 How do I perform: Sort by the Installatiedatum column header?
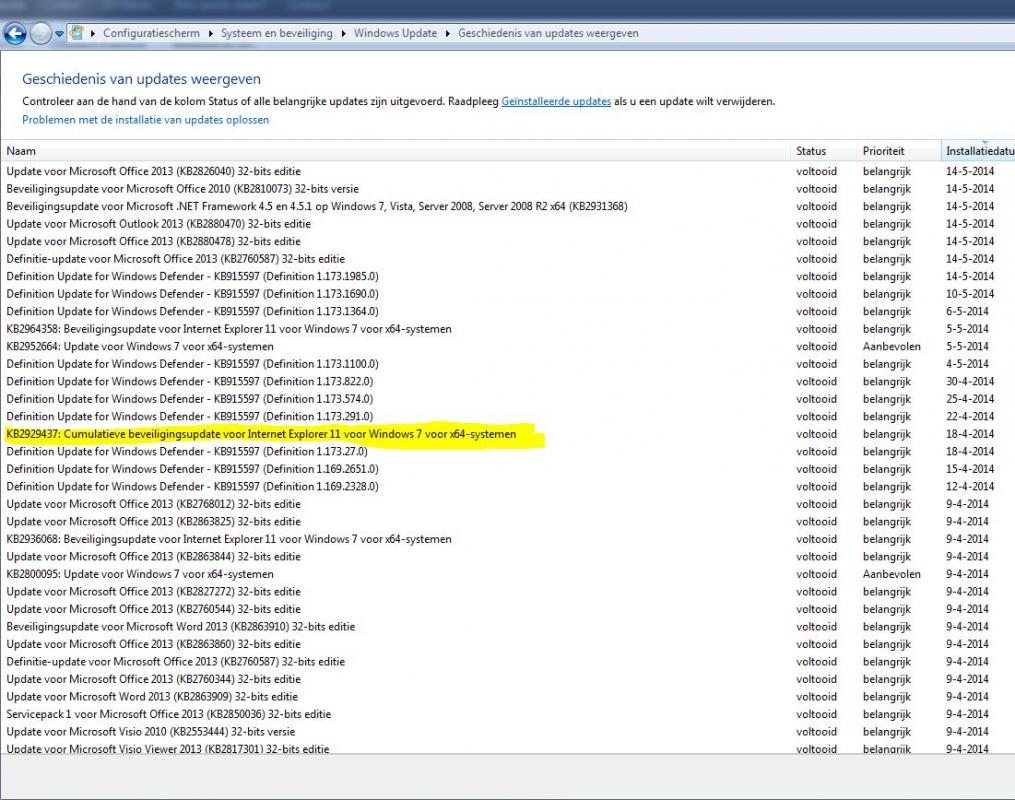[x=978, y=151]
